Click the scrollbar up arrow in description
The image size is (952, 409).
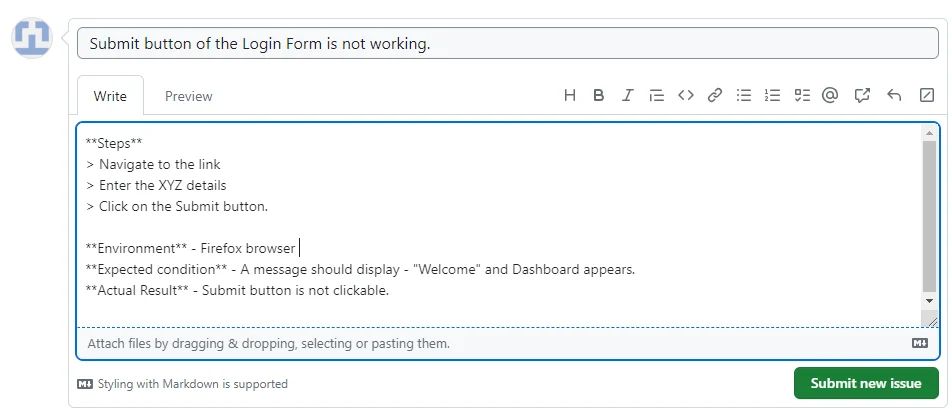tap(930, 132)
